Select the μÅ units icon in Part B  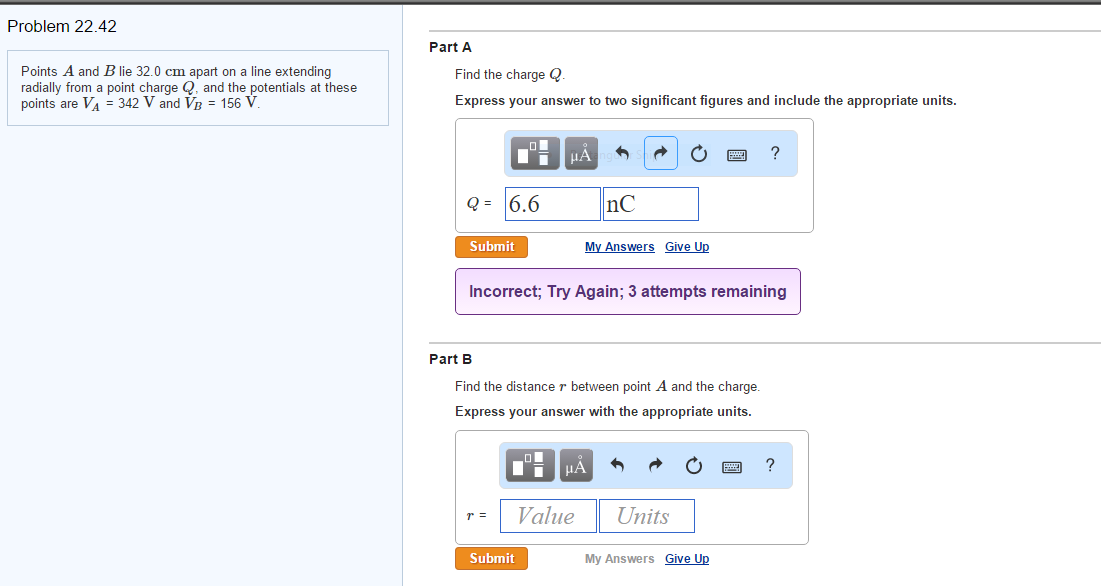575,465
